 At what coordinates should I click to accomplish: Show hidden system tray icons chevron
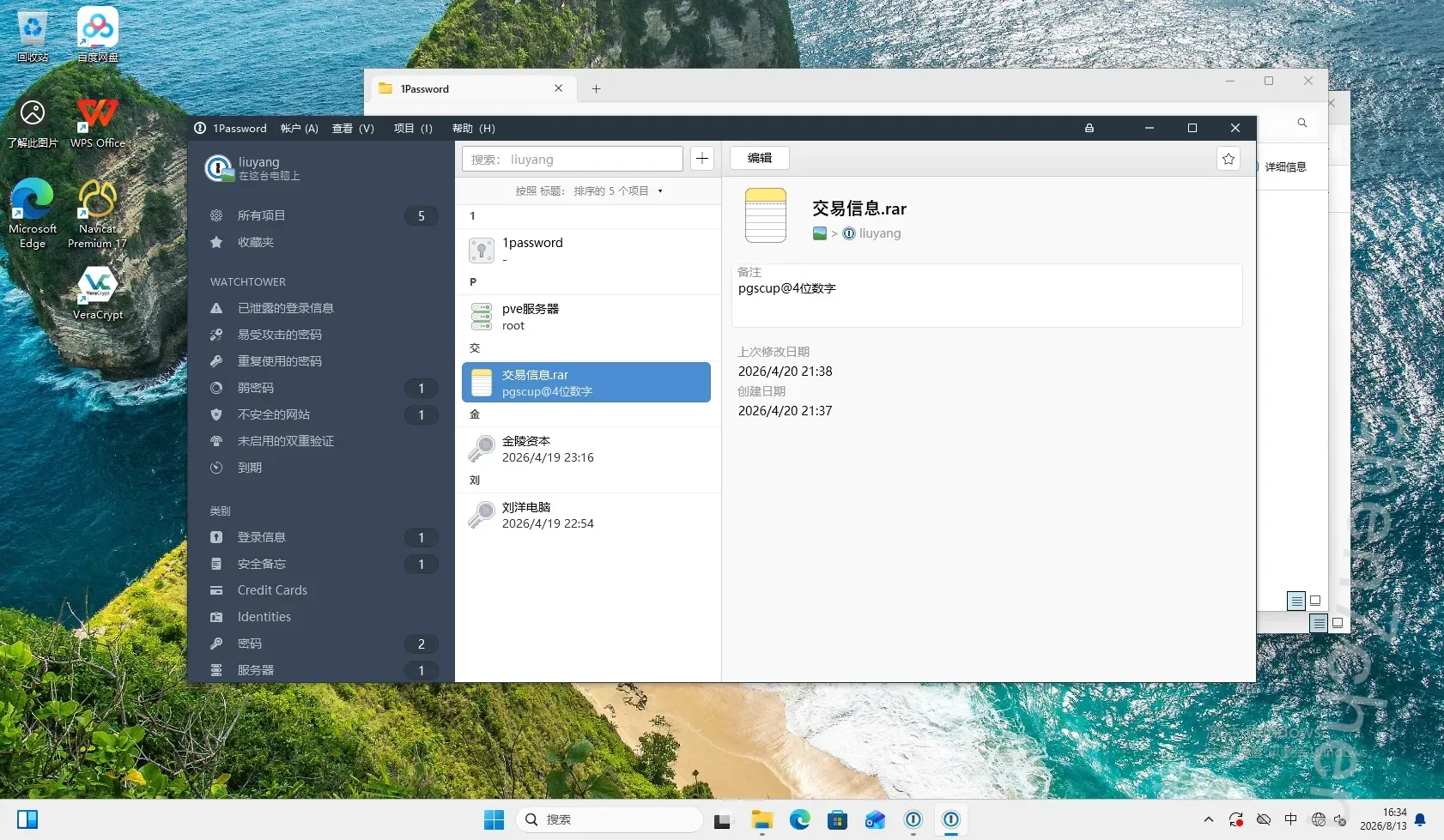[x=1209, y=819]
